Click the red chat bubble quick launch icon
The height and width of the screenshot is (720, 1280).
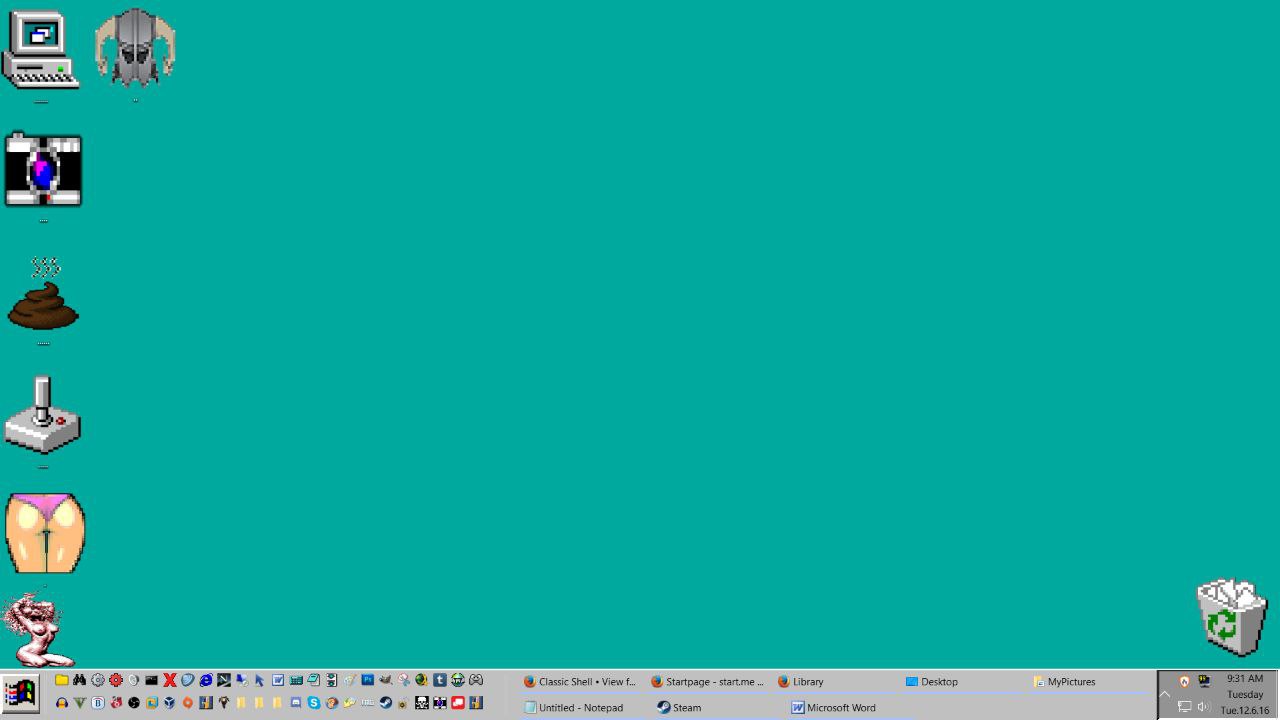[458, 703]
